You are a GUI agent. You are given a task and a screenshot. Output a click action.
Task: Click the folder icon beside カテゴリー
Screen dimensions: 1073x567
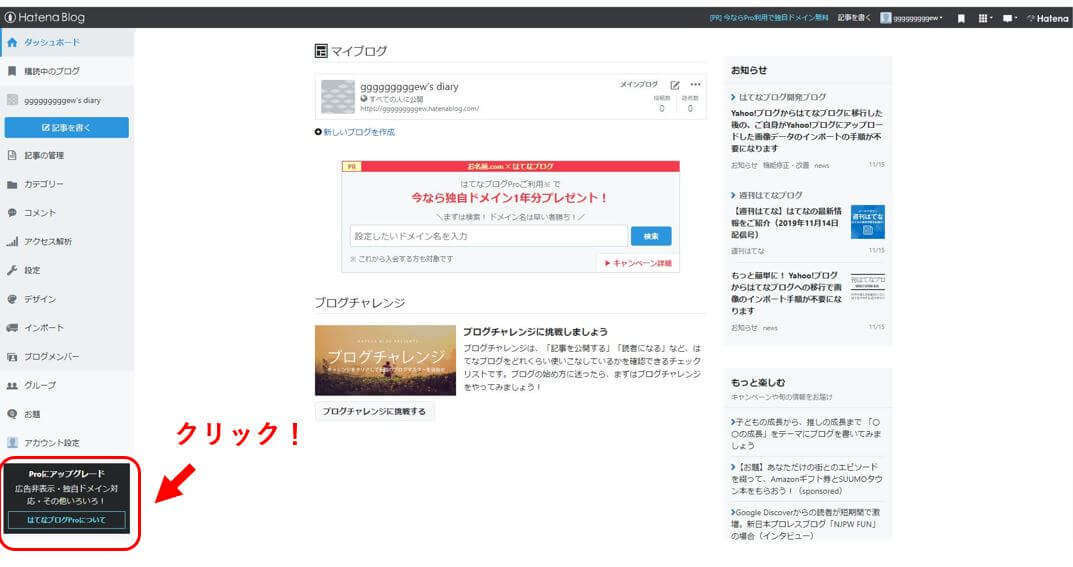click(x=12, y=185)
